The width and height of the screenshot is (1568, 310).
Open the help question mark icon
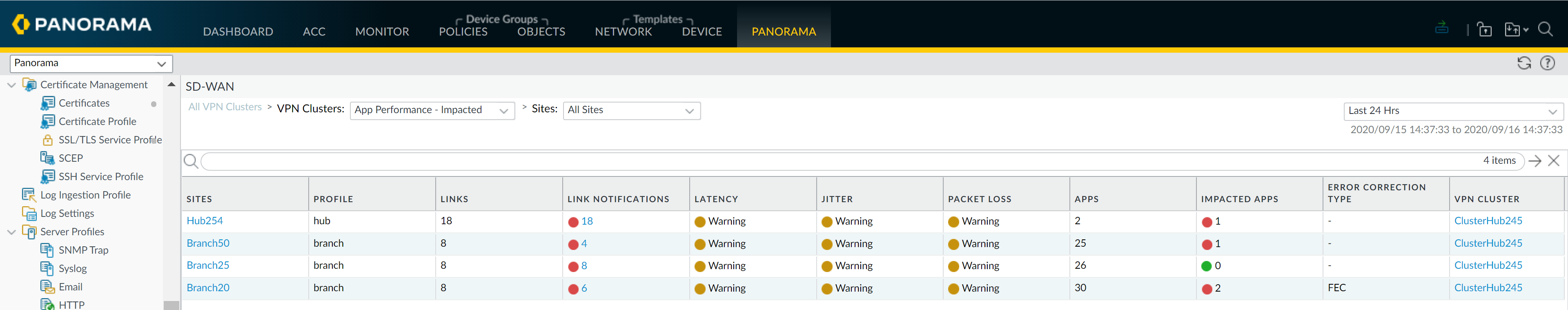pyautogui.click(x=1547, y=63)
